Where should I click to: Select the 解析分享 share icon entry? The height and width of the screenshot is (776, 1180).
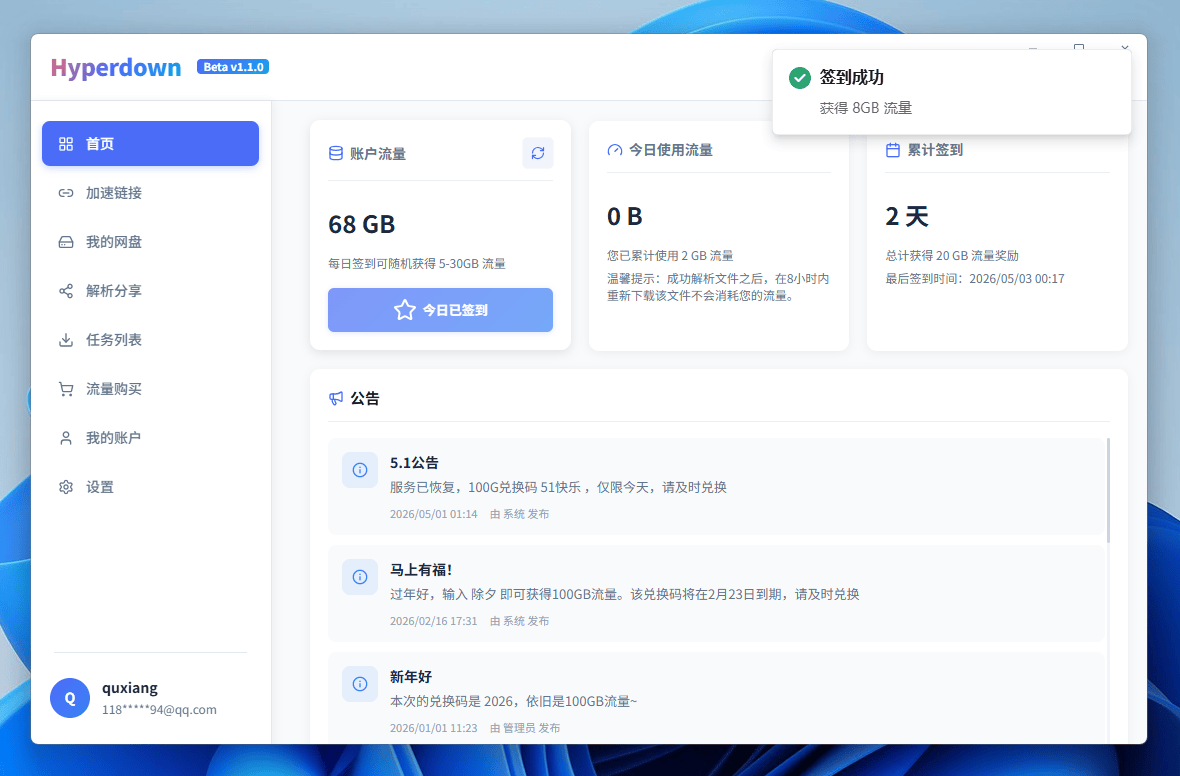66,291
